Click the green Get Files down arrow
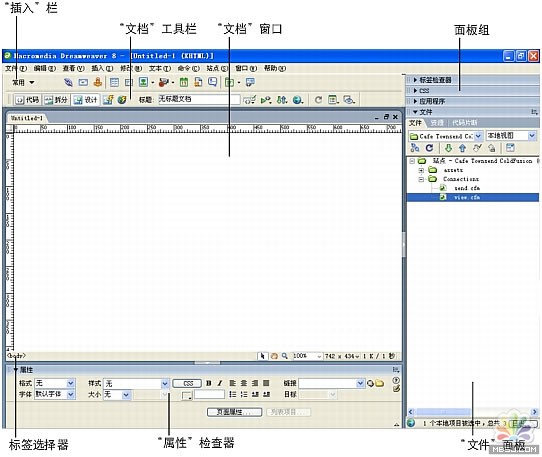Viewport: 542px width, 457px height. [448, 148]
